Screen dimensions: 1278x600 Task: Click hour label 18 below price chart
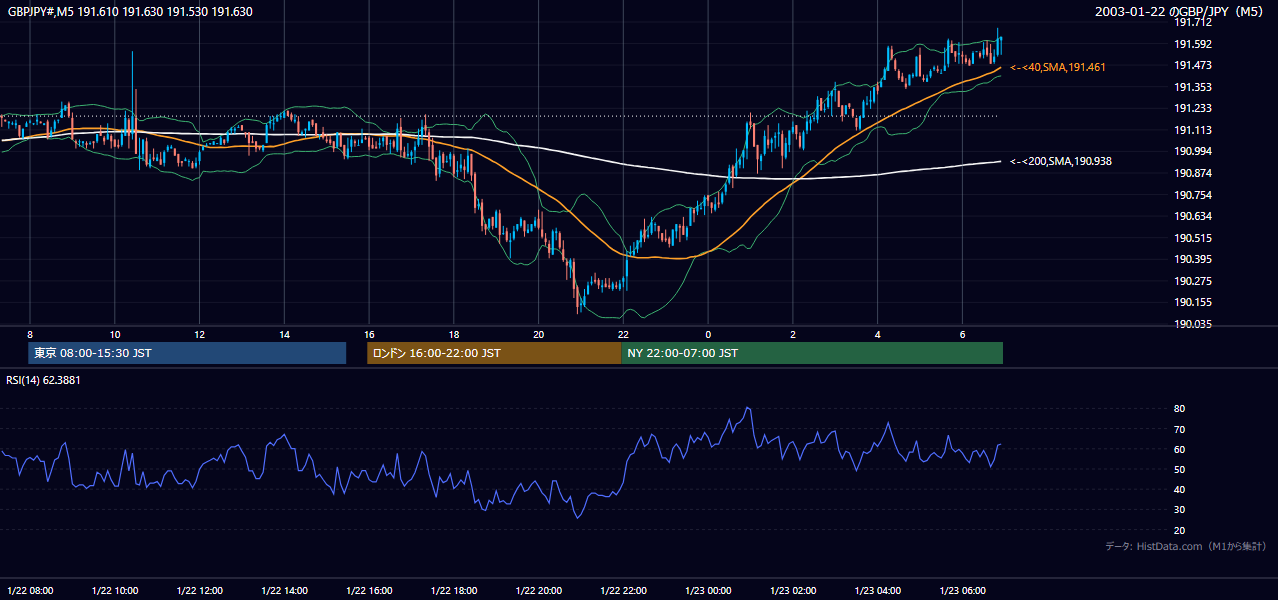point(454,334)
